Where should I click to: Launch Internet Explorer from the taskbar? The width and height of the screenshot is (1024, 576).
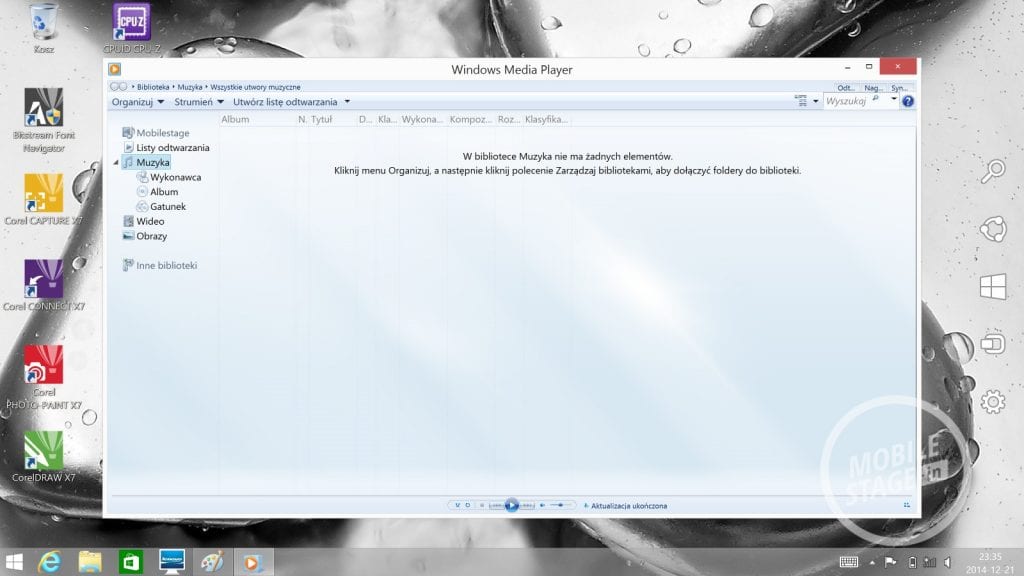click(49, 562)
